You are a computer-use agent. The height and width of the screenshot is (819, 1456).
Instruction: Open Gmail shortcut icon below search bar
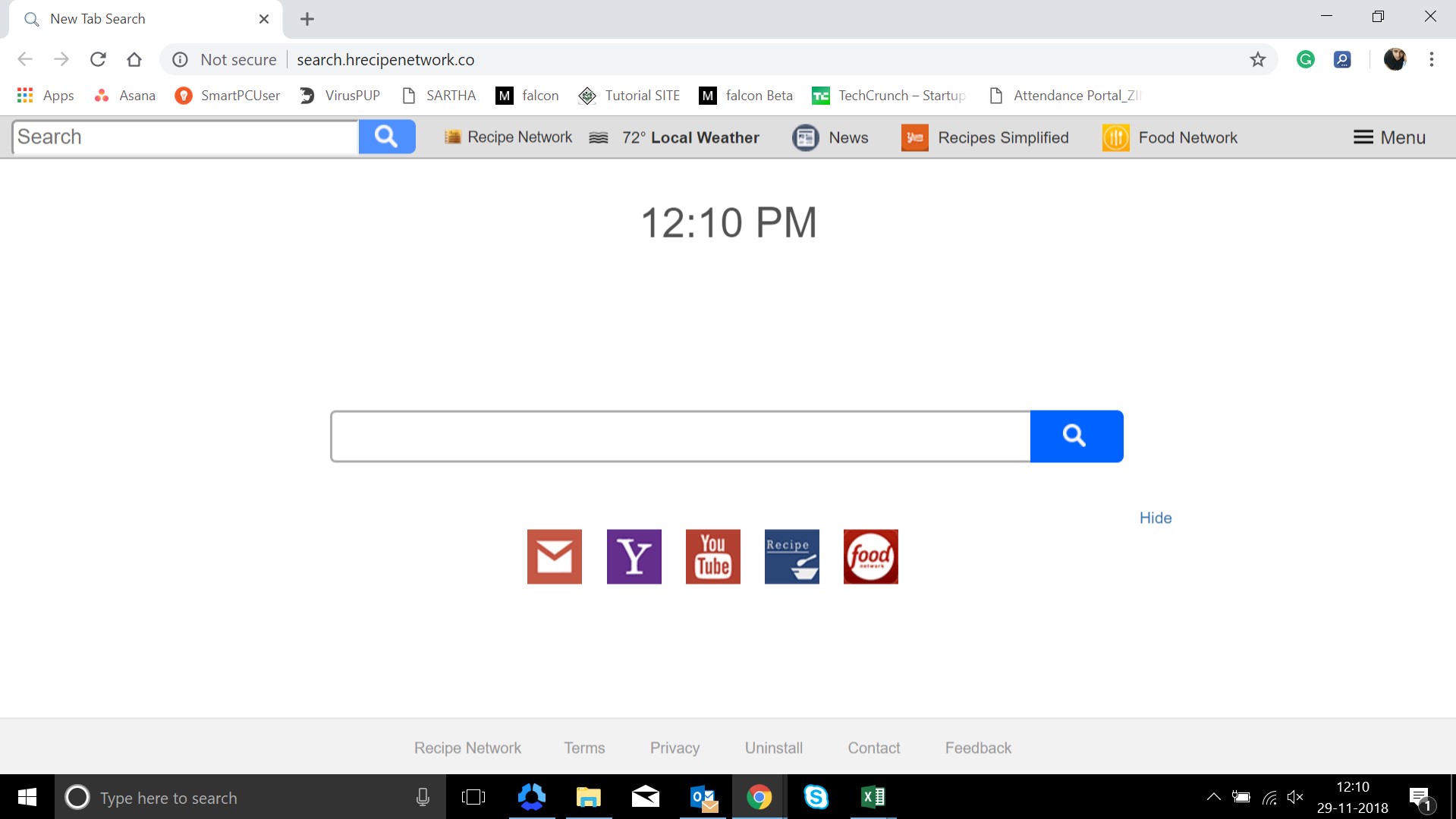[x=554, y=556]
